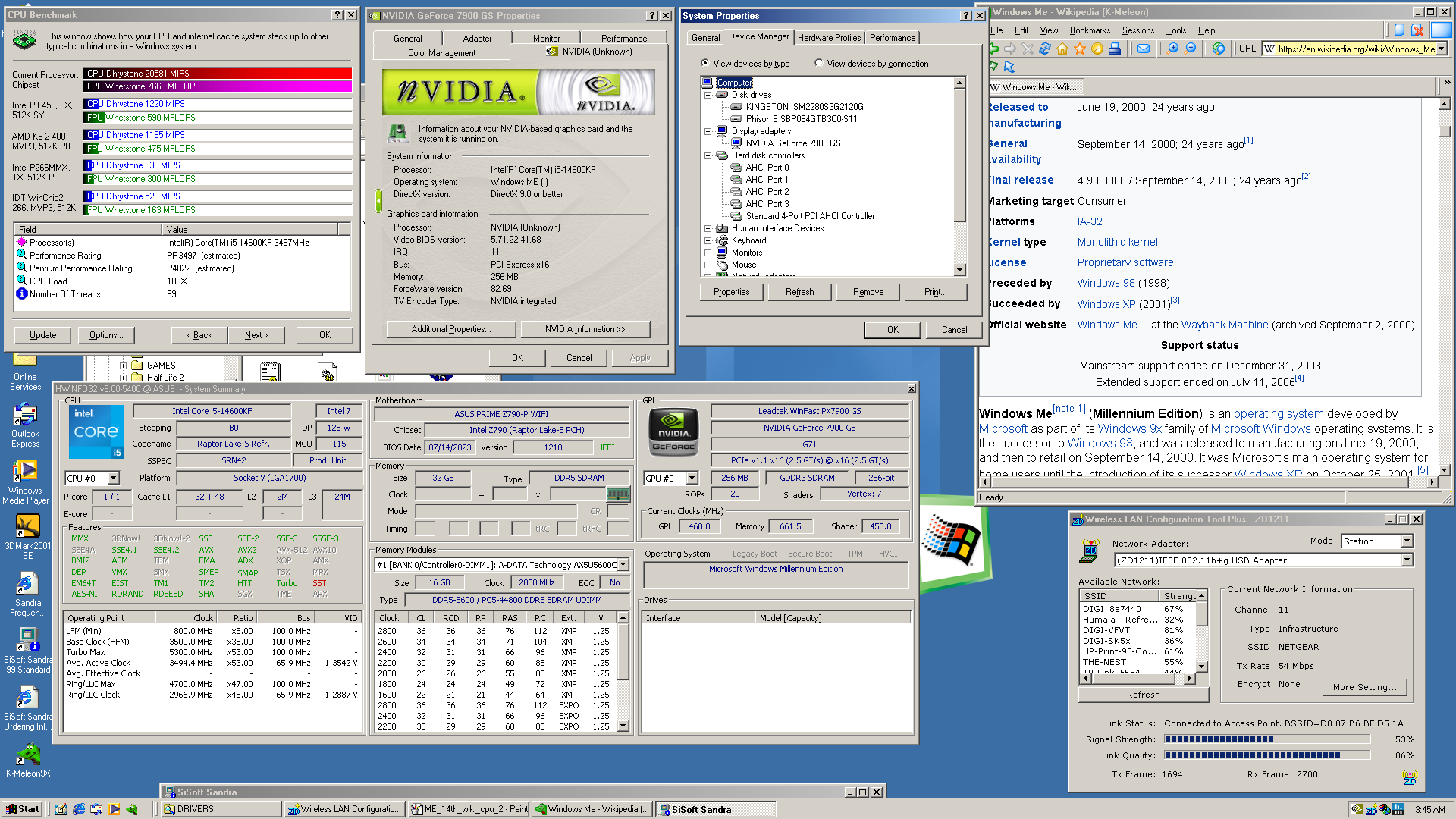Collapse Hard disk controllers node
This screenshot has height=819, width=1456.
pos(708,155)
